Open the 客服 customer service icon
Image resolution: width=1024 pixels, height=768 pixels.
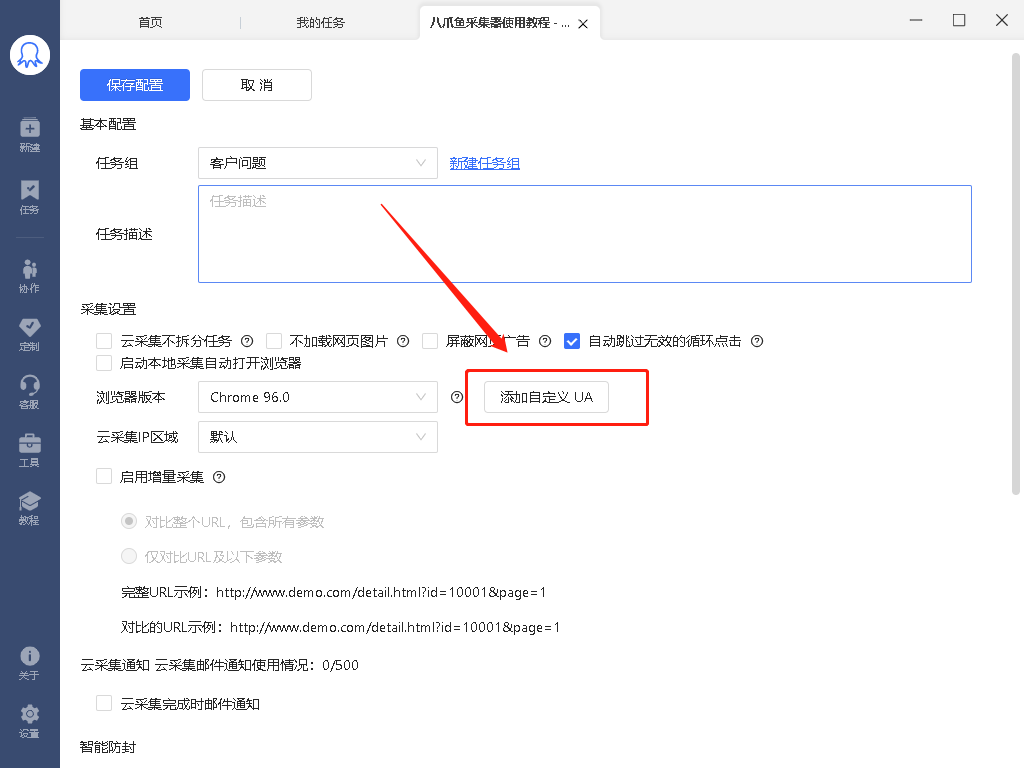[29, 392]
